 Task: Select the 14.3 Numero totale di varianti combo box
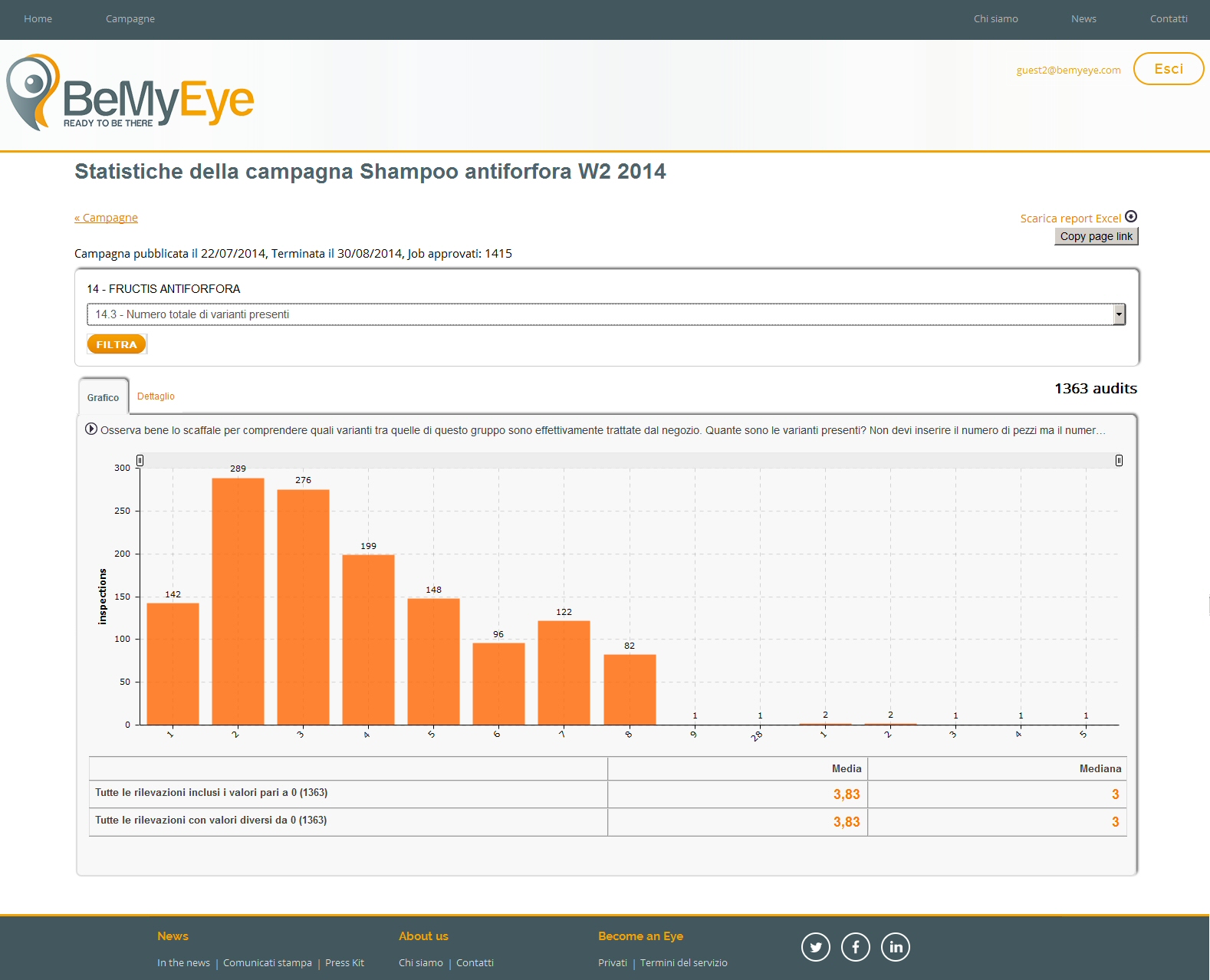(x=606, y=314)
